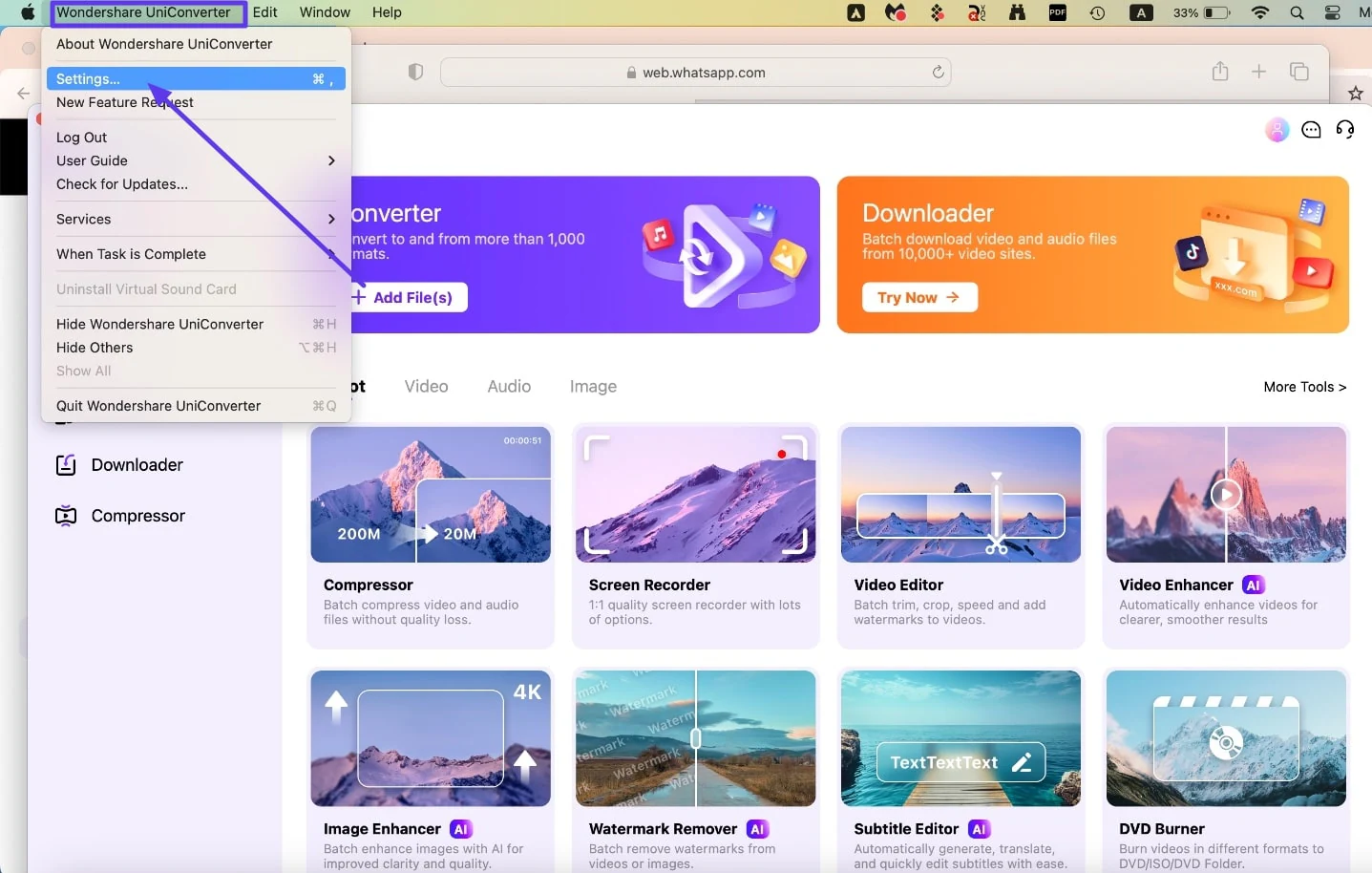Select About Wondershare UniConverter

coord(164,44)
